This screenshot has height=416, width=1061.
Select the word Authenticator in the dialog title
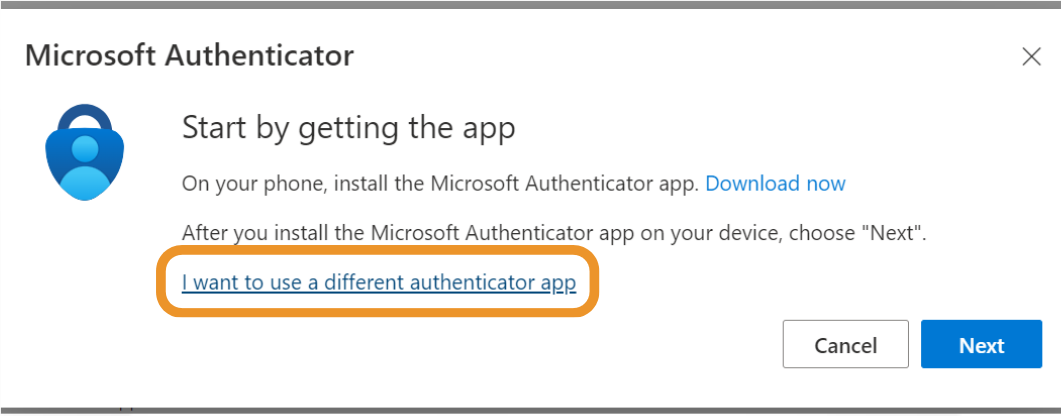coord(260,56)
